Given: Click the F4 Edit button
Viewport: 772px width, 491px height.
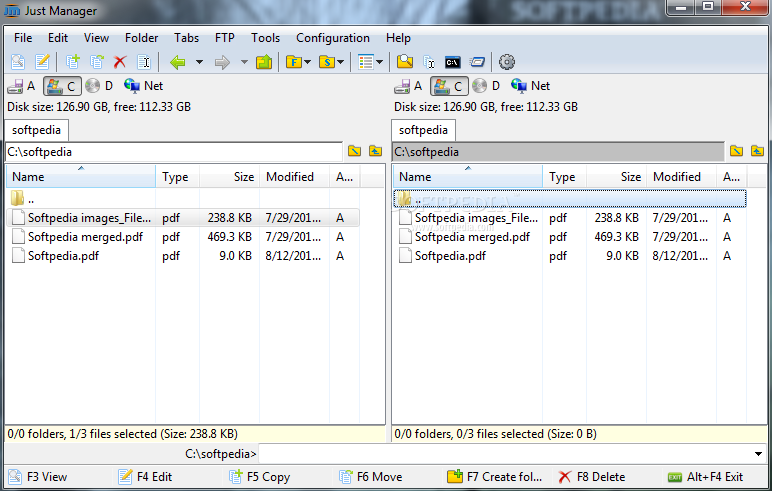Looking at the screenshot, I should point(146,477).
